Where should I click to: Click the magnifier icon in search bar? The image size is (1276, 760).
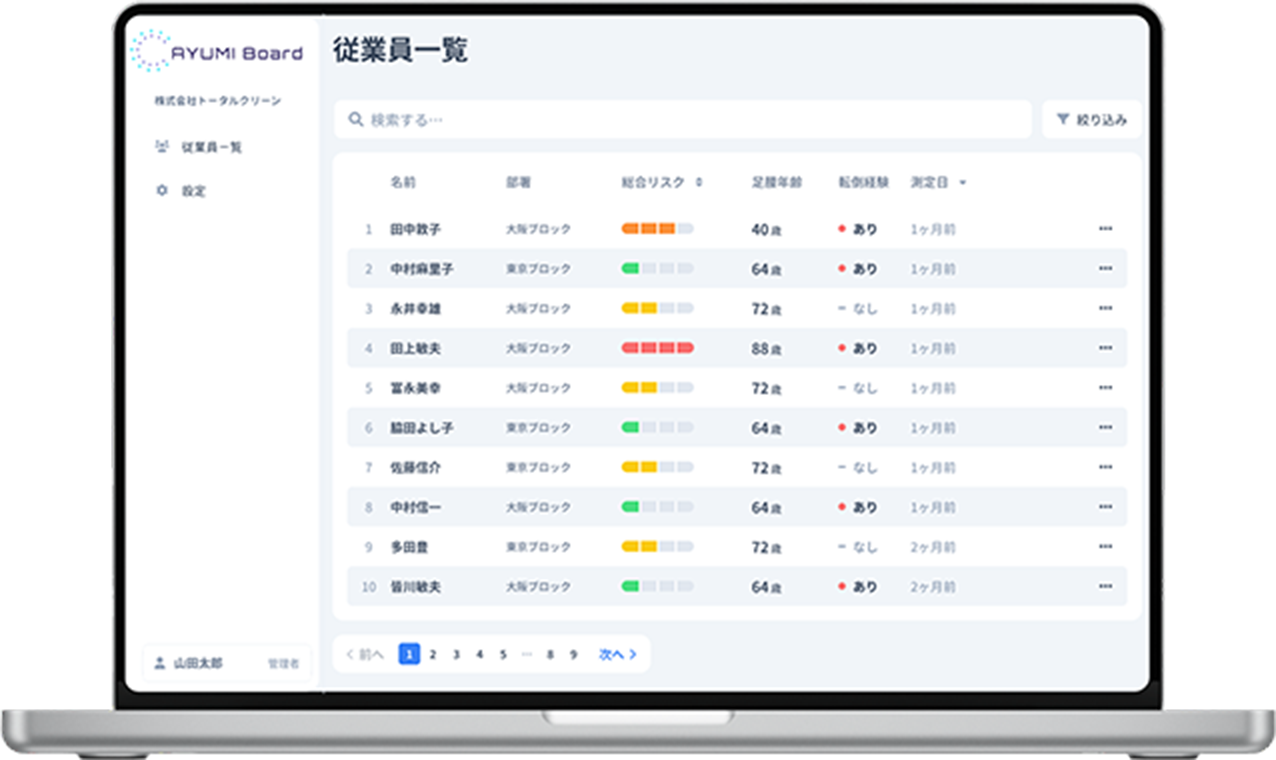(x=355, y=120)
